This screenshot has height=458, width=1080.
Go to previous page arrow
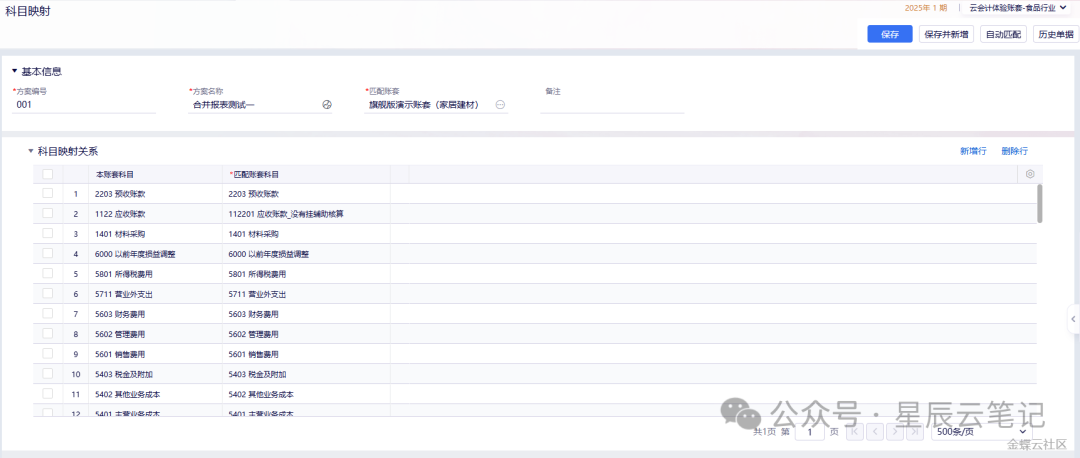[875, 432]
